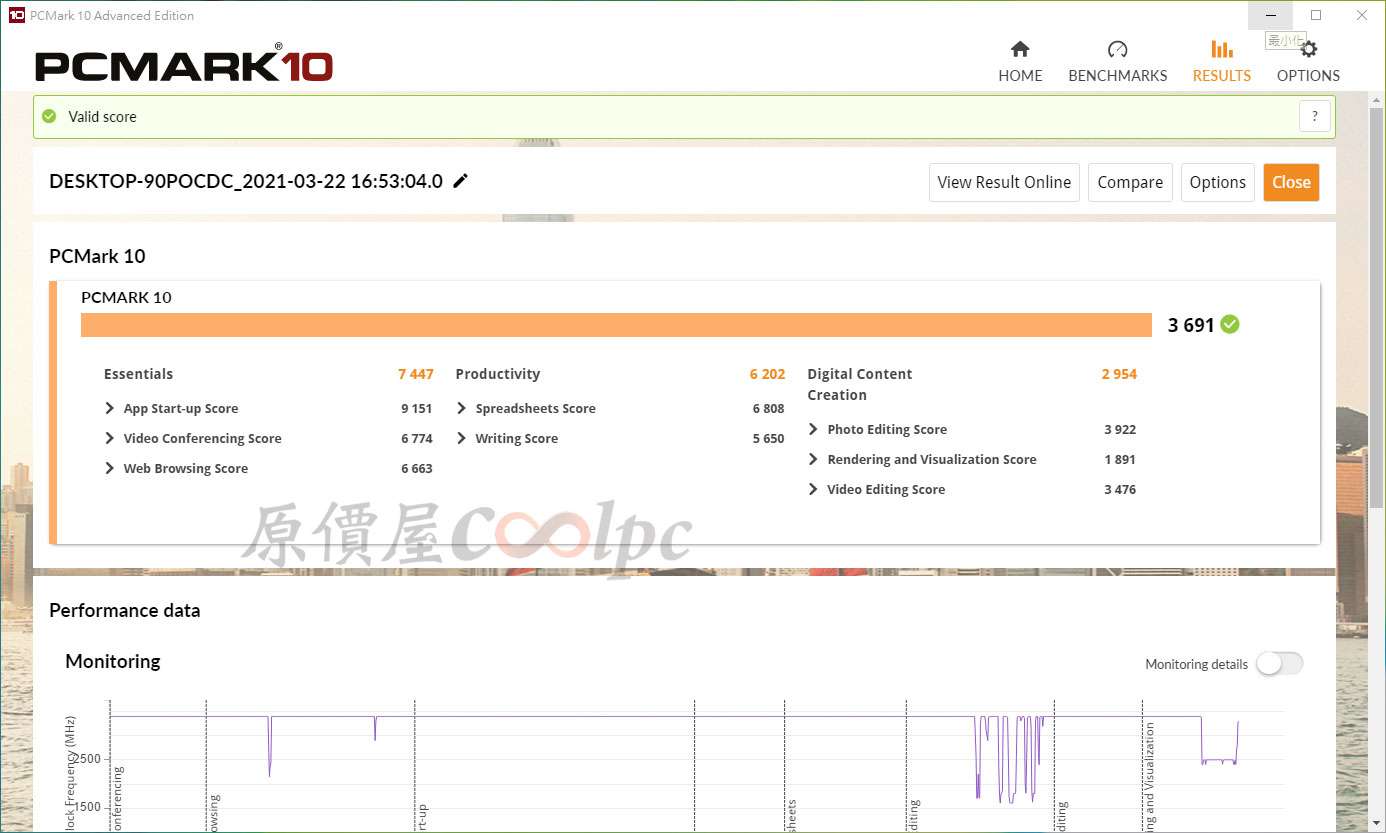Click the green valid score checkmark icon
The height and width of the screenshot is (833, 1386).
49,116
